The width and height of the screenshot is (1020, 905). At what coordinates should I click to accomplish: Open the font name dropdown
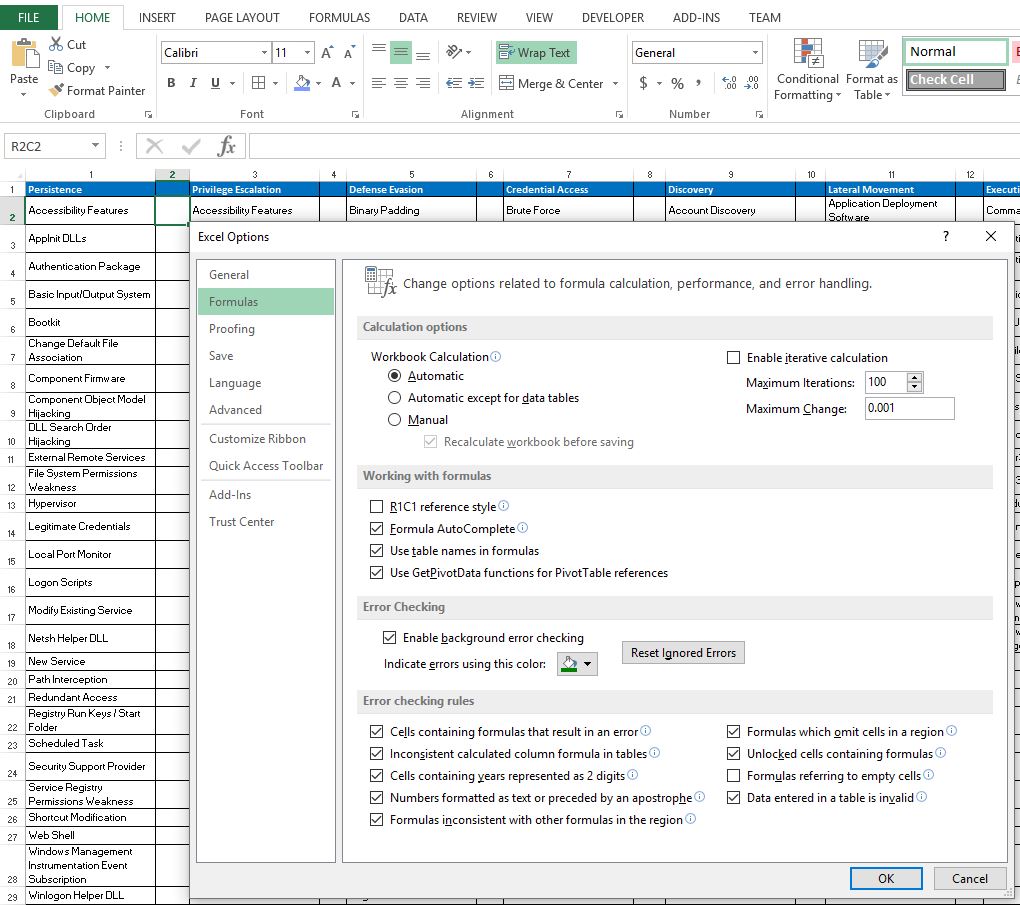[x=263, y=53]
